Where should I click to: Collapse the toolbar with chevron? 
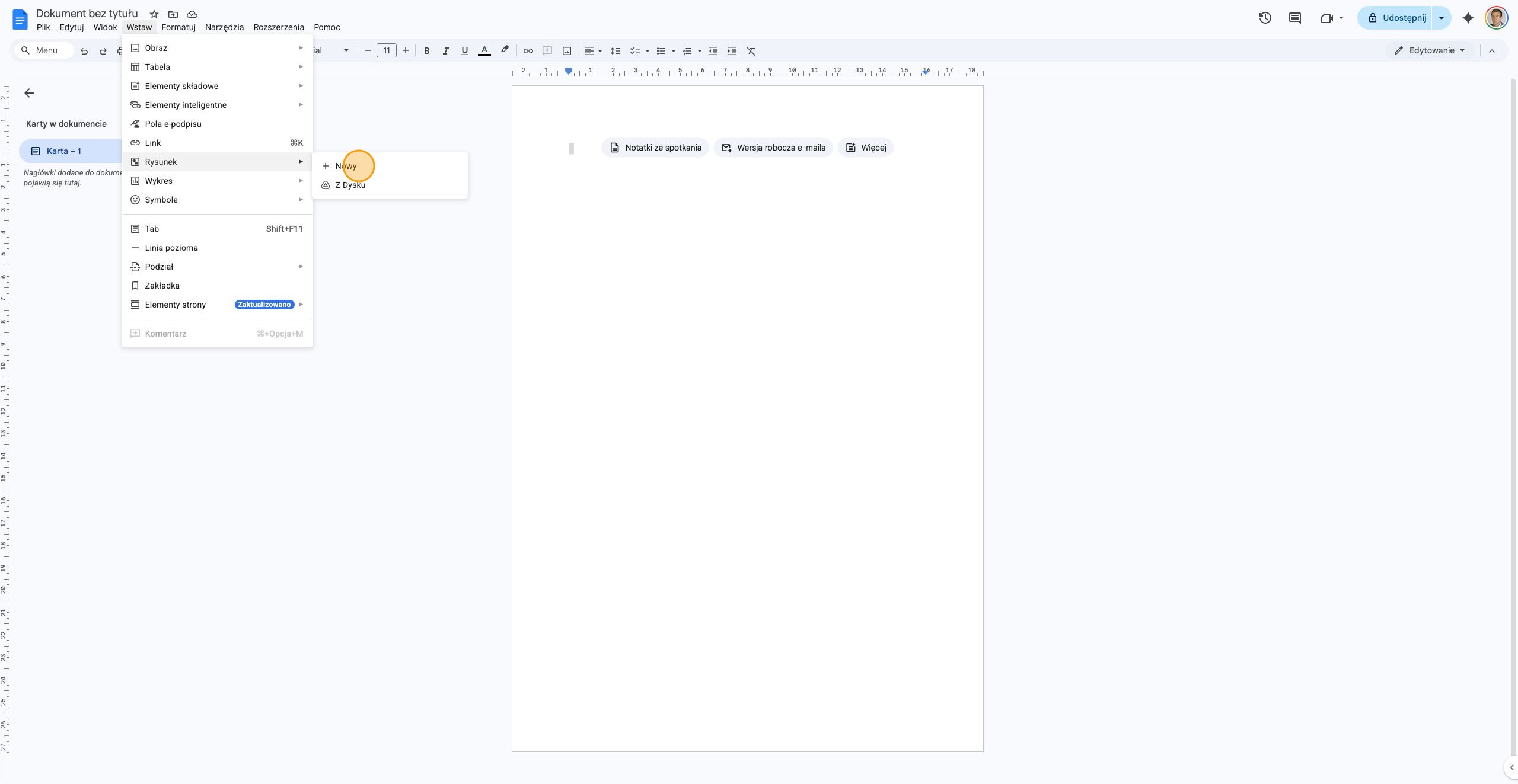tap(1492, 51)
